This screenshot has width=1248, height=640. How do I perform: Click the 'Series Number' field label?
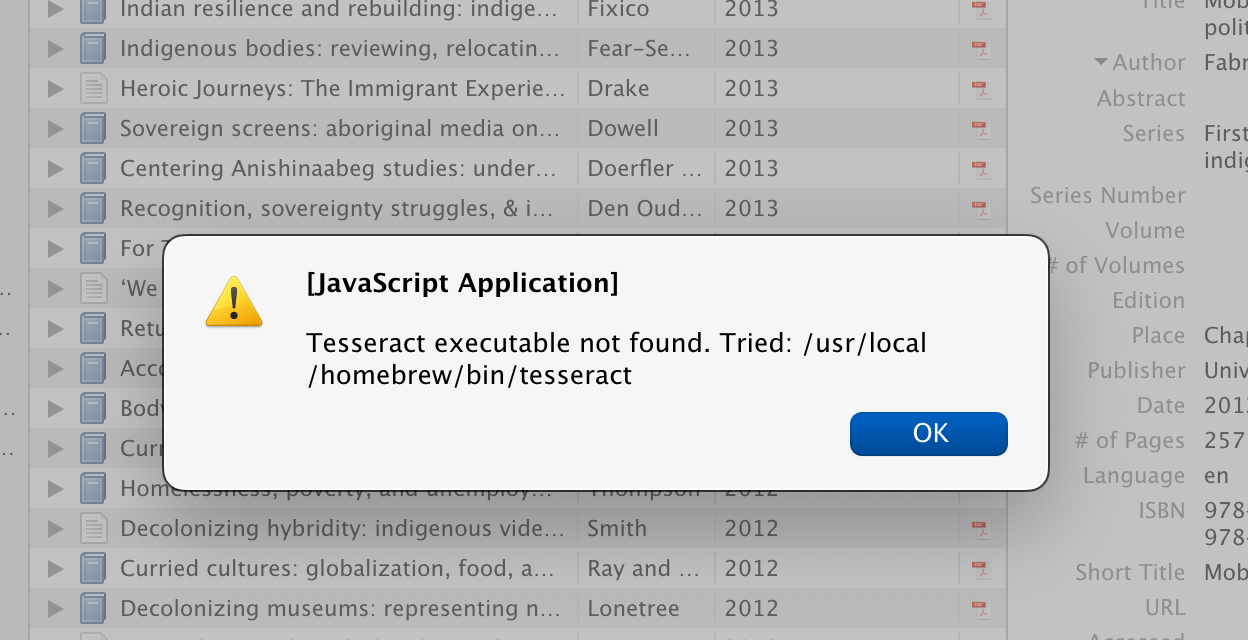click(1108, 195)
